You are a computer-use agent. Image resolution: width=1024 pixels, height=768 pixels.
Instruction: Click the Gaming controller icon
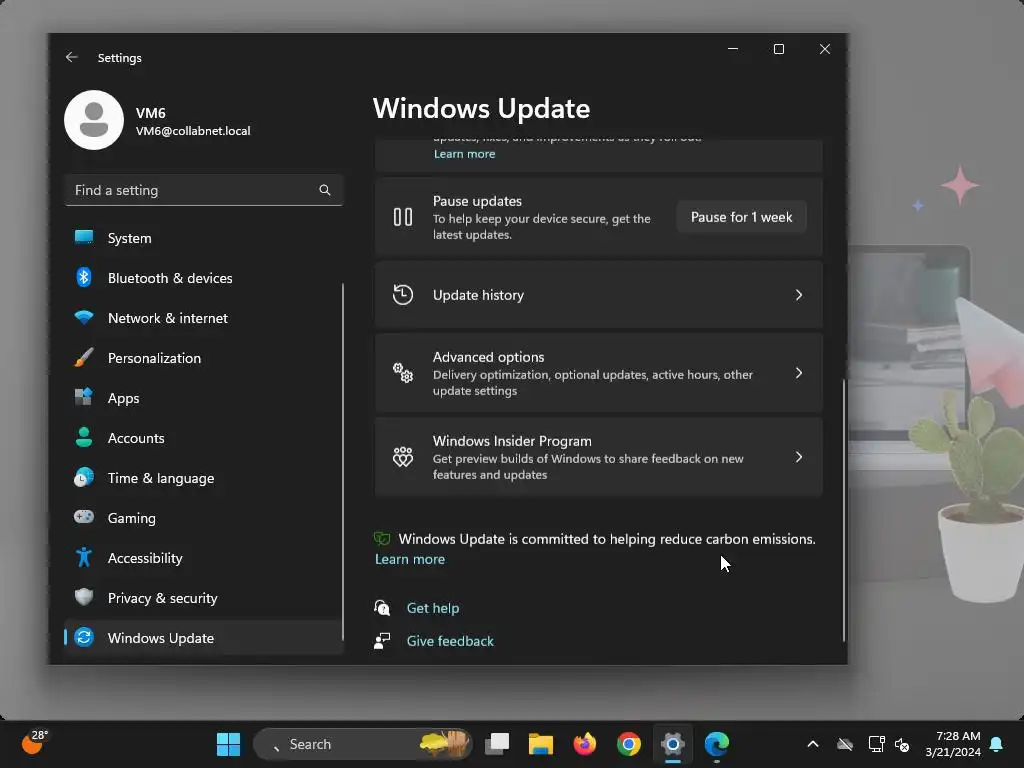pos(84,517)
